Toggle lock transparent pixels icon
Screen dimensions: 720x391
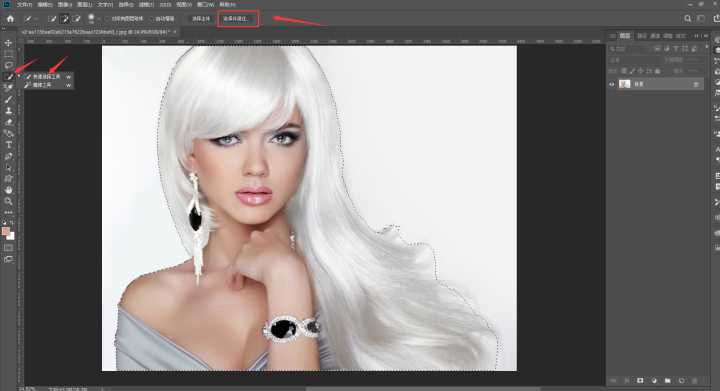(x=624, y=71)
